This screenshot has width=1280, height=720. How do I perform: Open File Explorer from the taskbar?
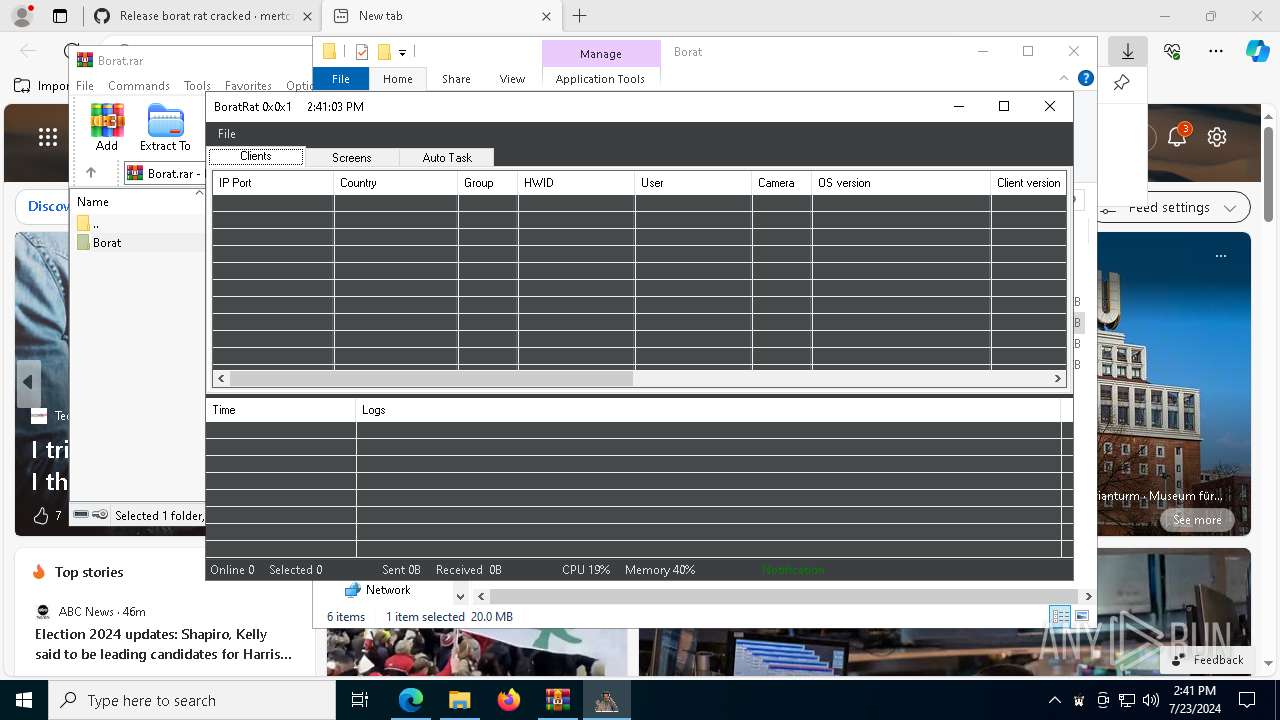coord(459,700)
